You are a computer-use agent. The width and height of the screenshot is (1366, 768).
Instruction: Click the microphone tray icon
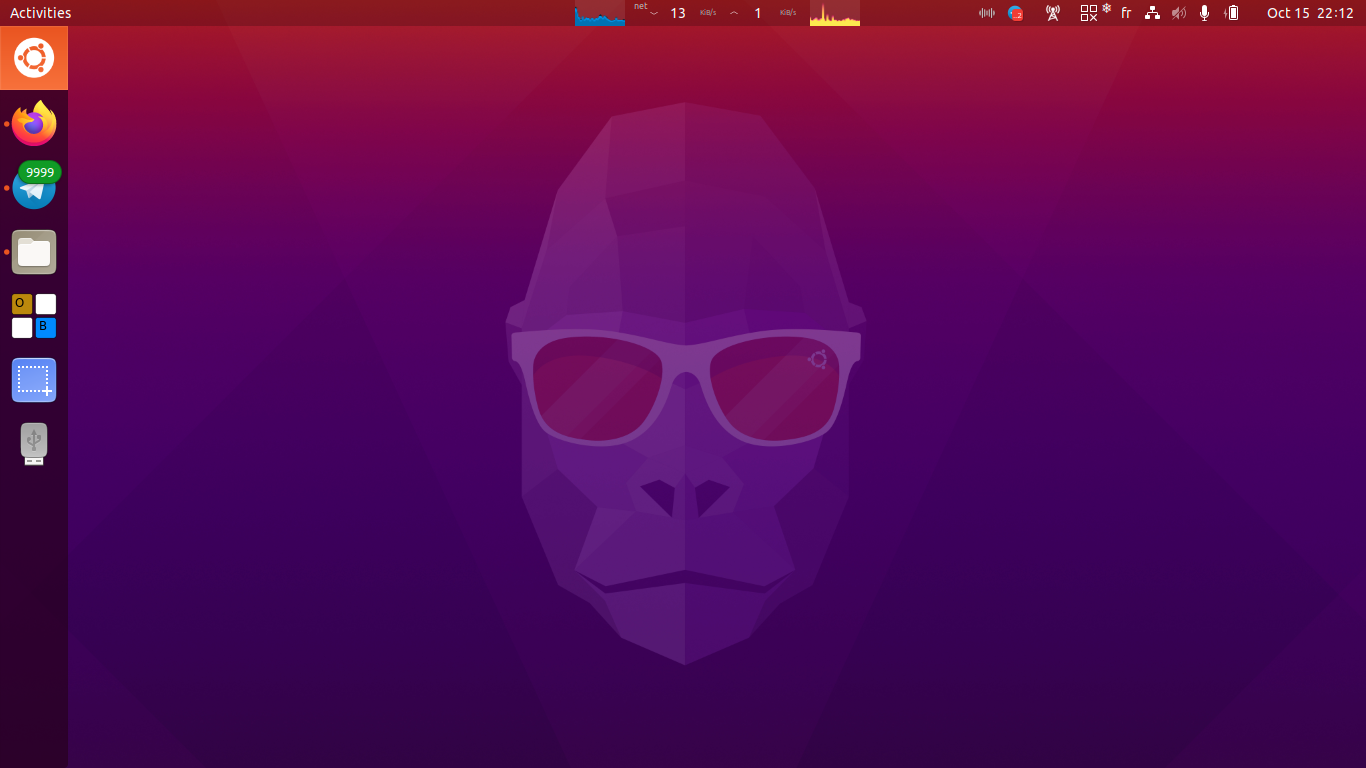point(1205,13)
